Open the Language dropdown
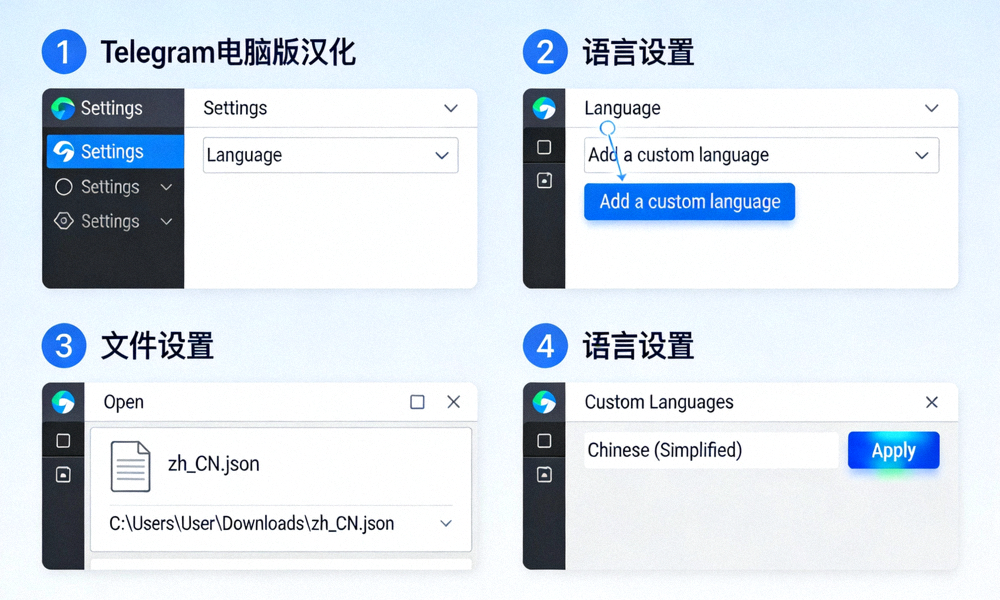Viewport: 1000px width, 600px height. pos(330,155)
